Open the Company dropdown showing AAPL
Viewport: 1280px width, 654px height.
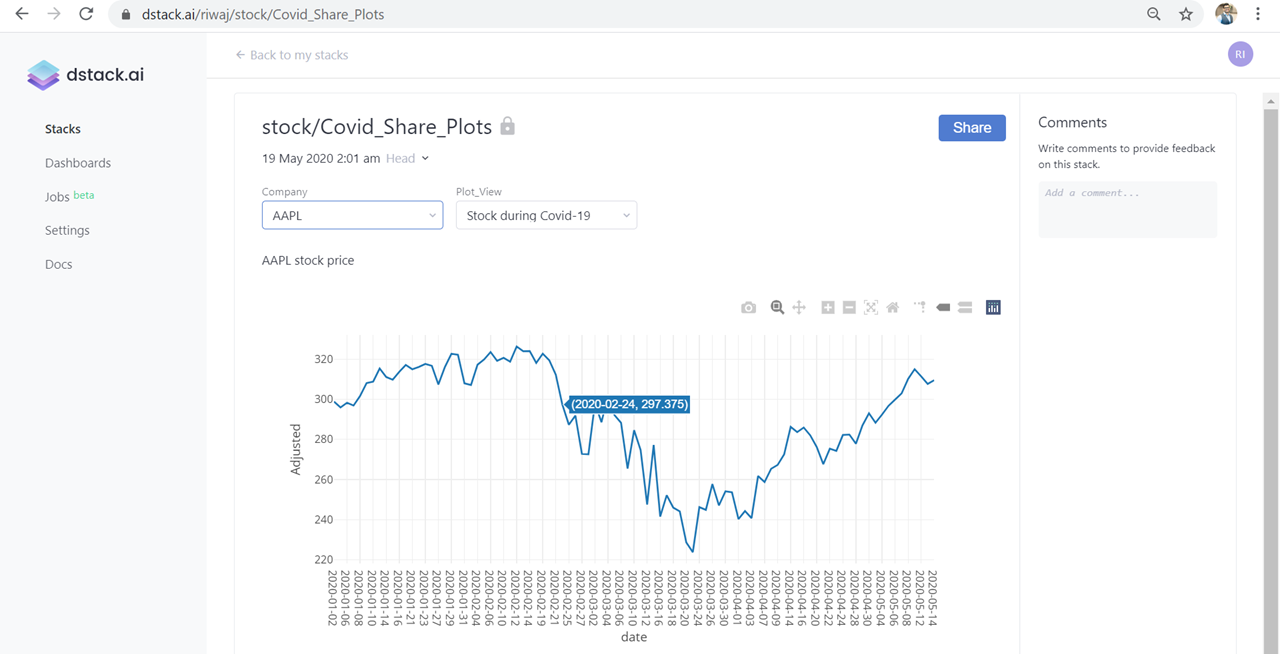click(x=352, y=215)
